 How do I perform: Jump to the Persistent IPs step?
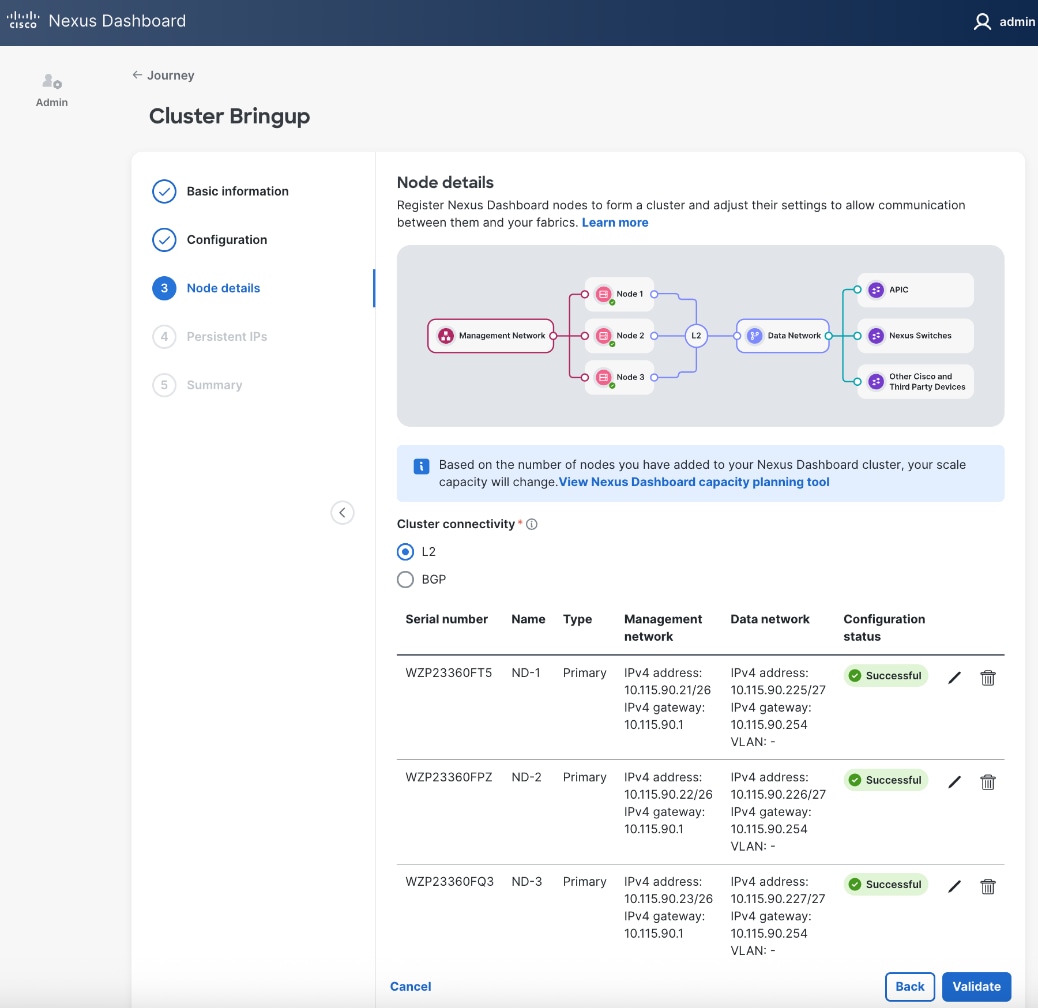point(226,337)
